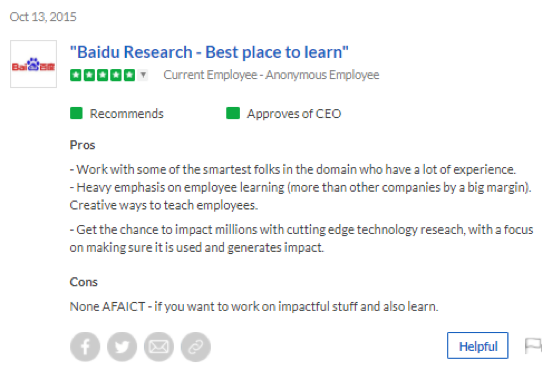Click the green Approves of CEO square
Screen dimensions: 552x371
pos(233,114)
